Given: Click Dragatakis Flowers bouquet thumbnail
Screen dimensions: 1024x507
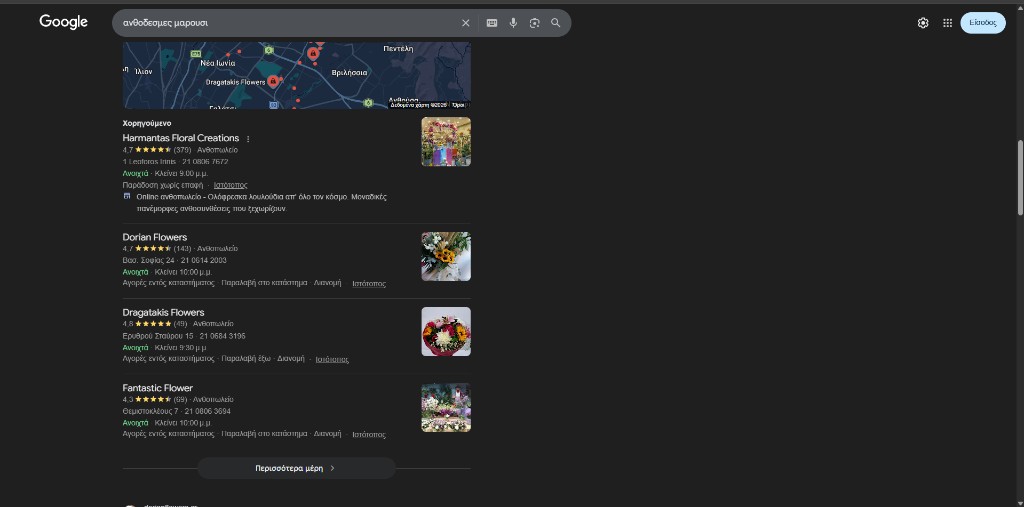Looking at the screenshot, I should click(446, 332).
